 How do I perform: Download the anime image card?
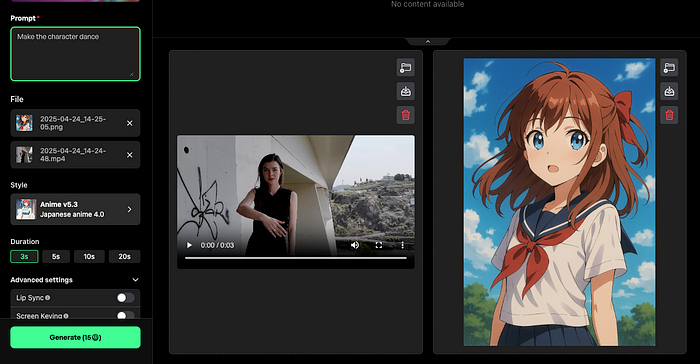pos(669,91)
